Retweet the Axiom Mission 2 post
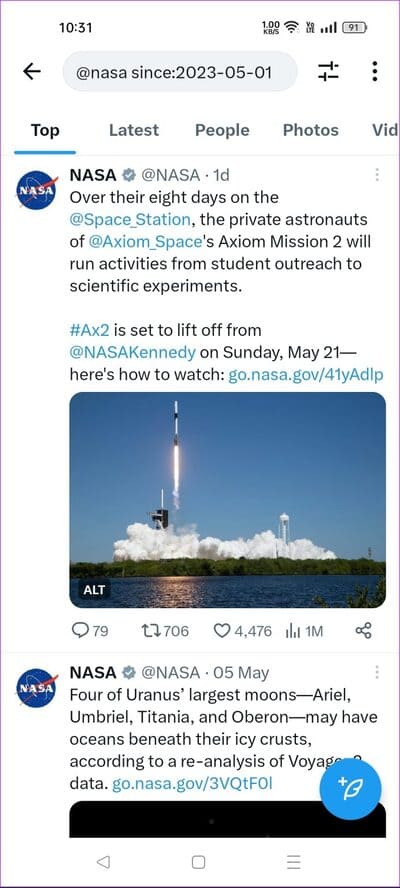The height and width of the screenshot is (888, 400). pos(164,630)
